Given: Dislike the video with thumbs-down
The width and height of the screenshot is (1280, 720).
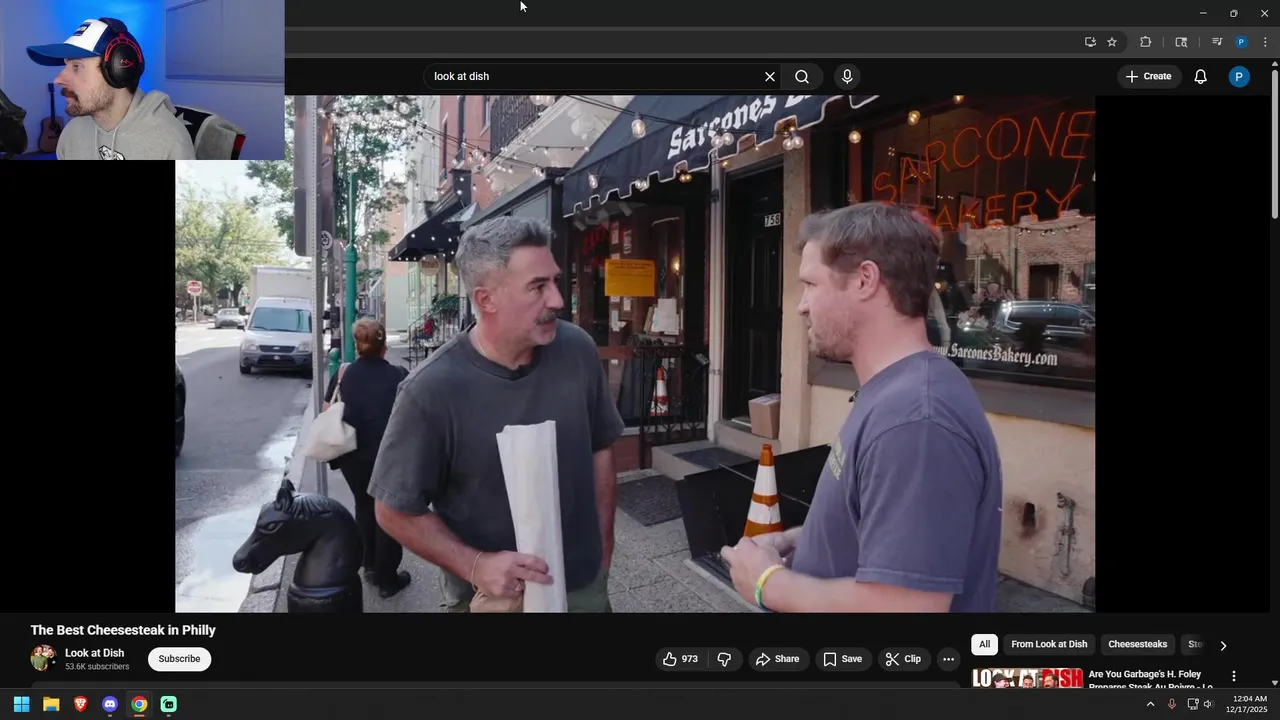Looking at the screenshot, I should coord(724,659).
